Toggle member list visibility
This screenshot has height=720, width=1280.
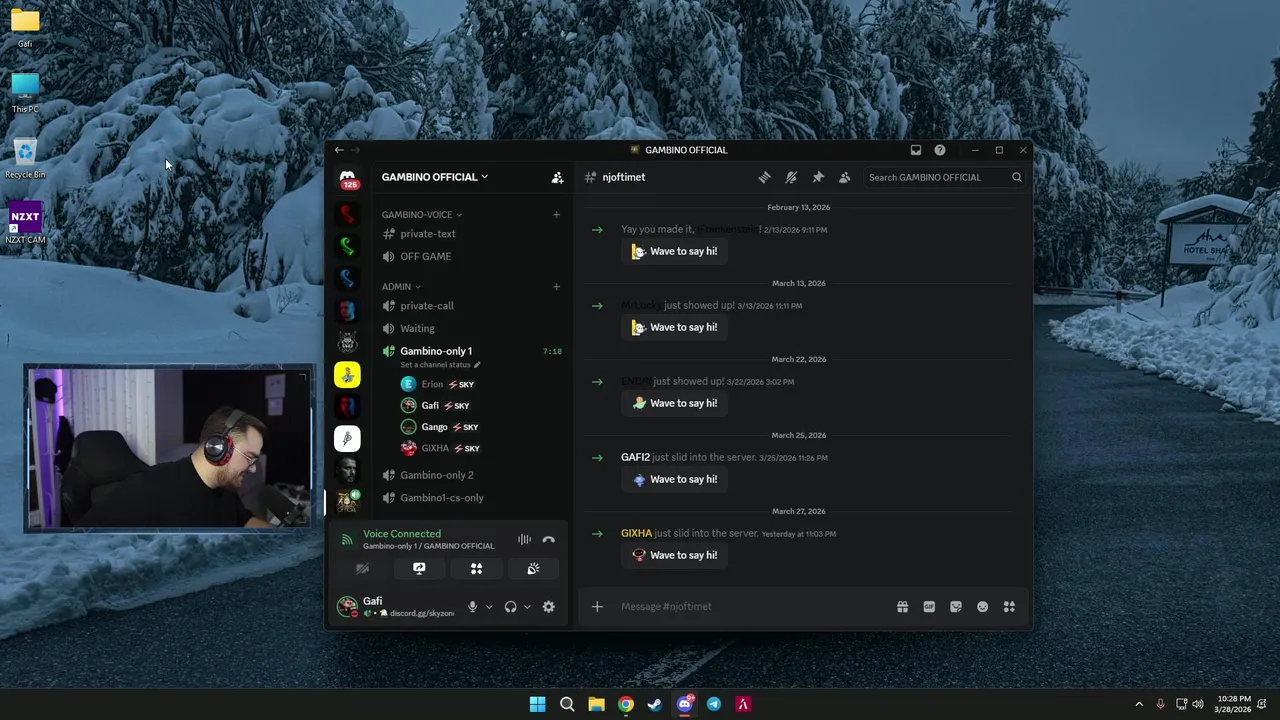tap(845, 177)
